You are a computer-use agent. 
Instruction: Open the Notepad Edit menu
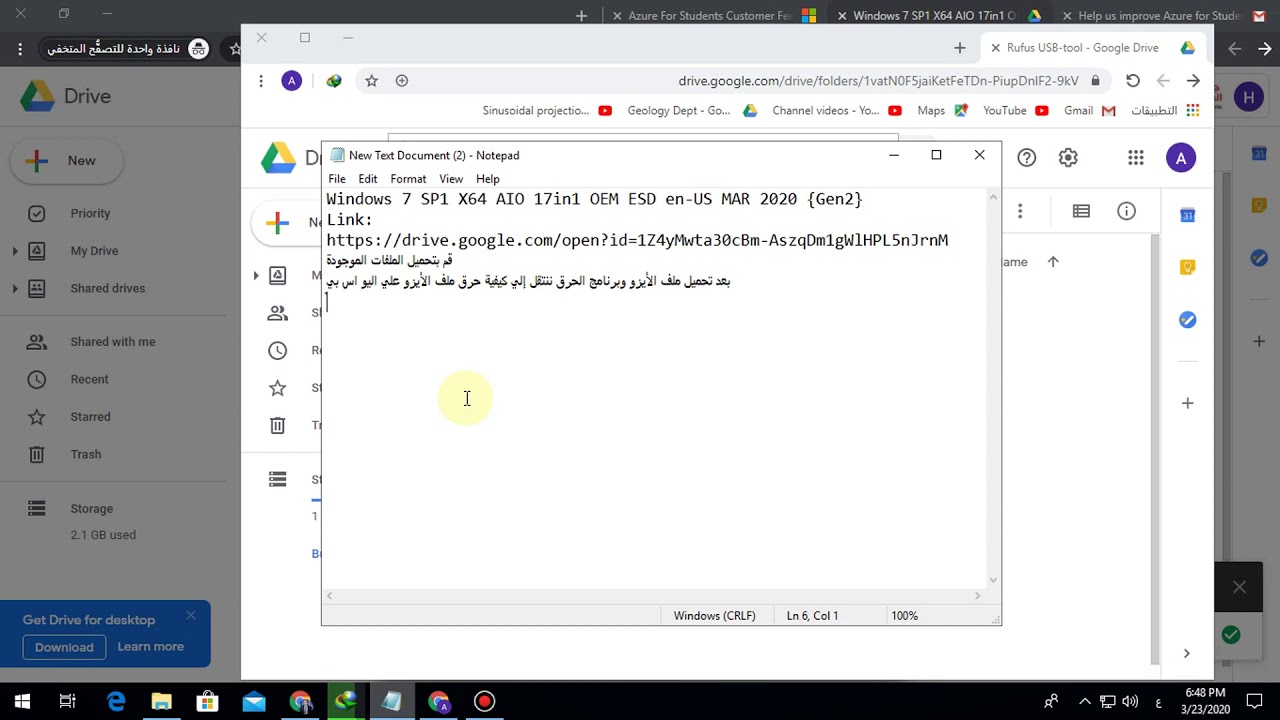point(368,179)
